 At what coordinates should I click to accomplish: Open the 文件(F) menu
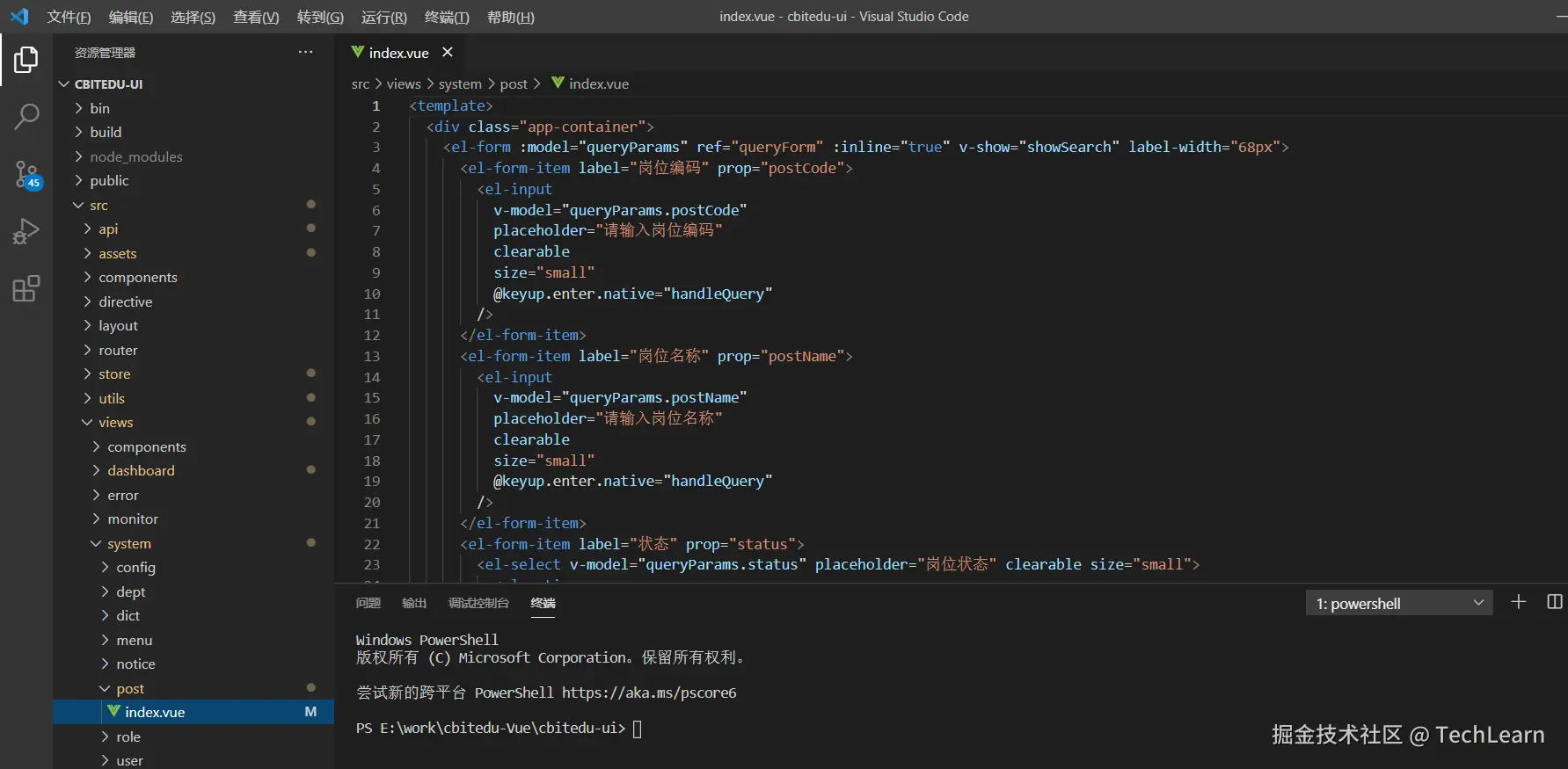[69, 18]
